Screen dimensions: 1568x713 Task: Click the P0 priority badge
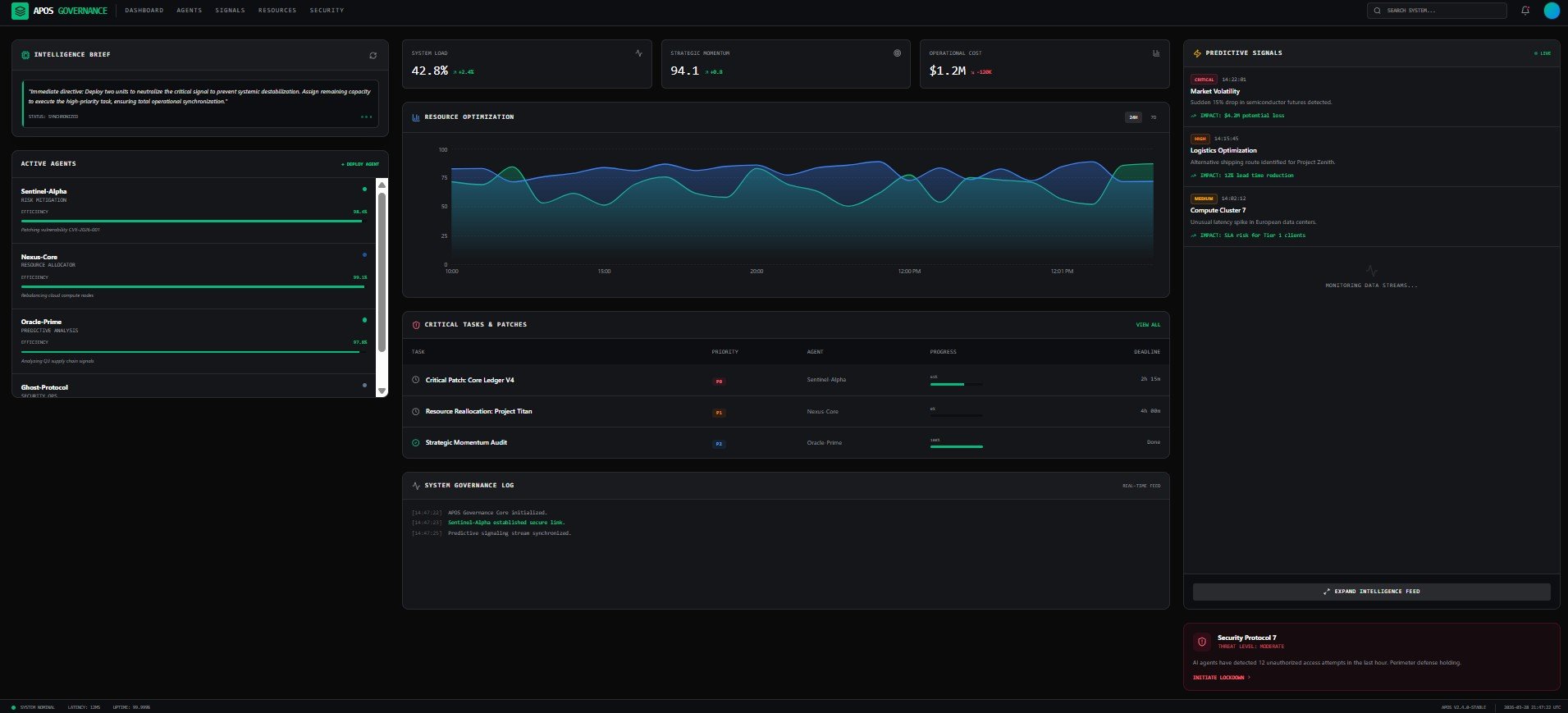pyautogui.click(x=719, y=382)
